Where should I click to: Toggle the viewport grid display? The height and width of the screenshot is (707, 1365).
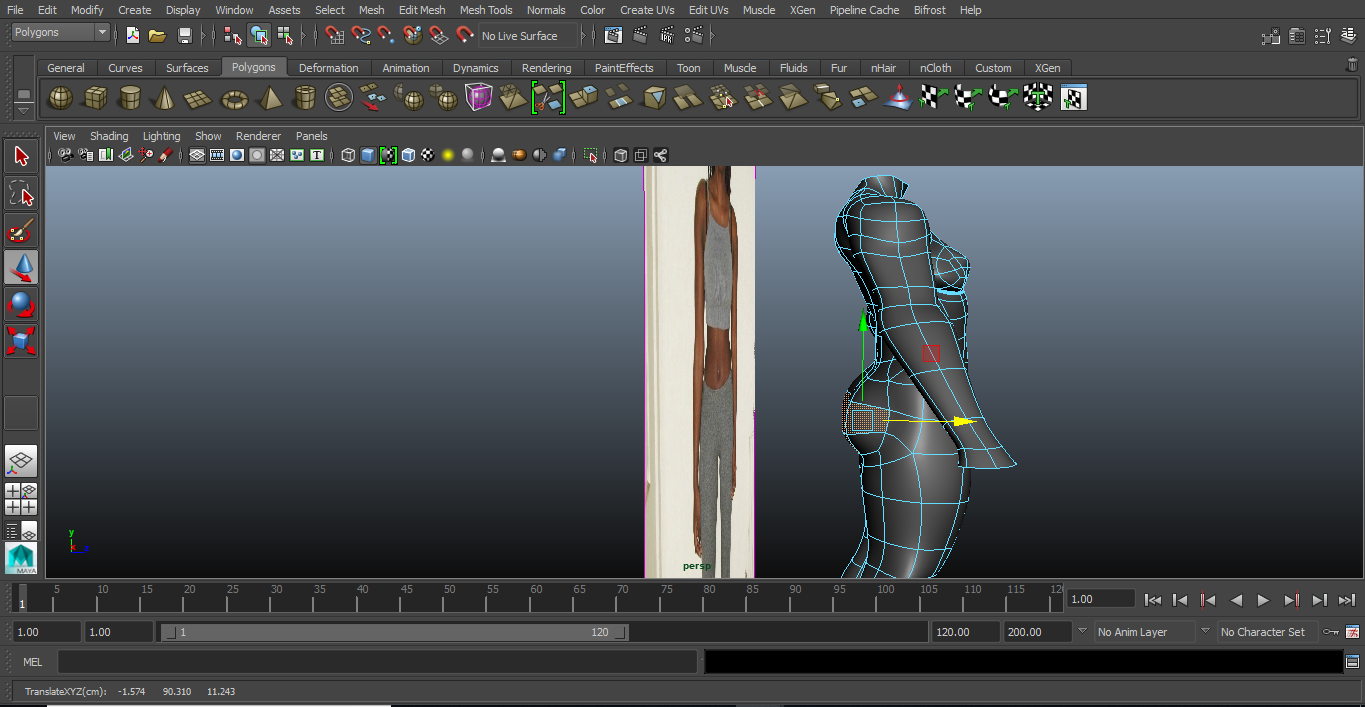coord(197,155)
